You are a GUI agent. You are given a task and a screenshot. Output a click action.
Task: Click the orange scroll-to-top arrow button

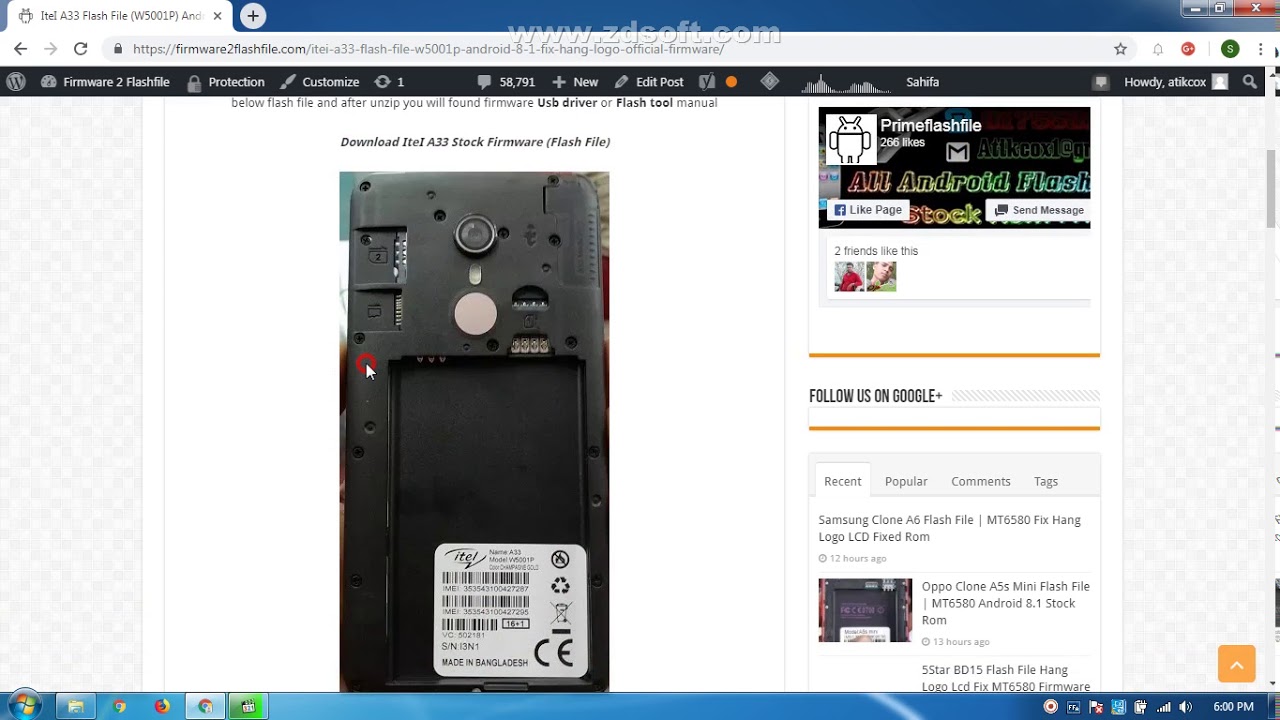pyautogui.click(x=1236, y=664)
